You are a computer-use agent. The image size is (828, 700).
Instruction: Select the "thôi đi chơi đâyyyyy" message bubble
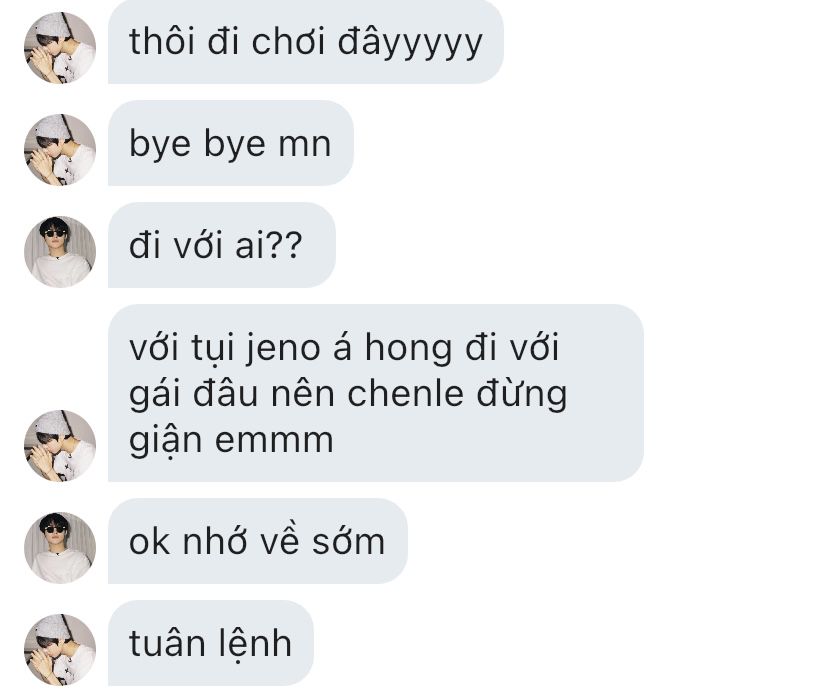[306, 41]
